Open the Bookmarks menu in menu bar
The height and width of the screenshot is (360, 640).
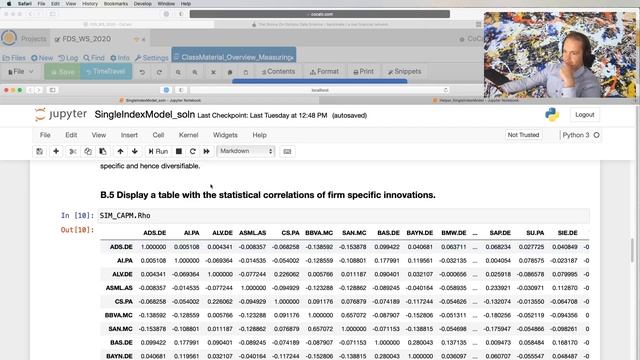[x=116, y=4]
